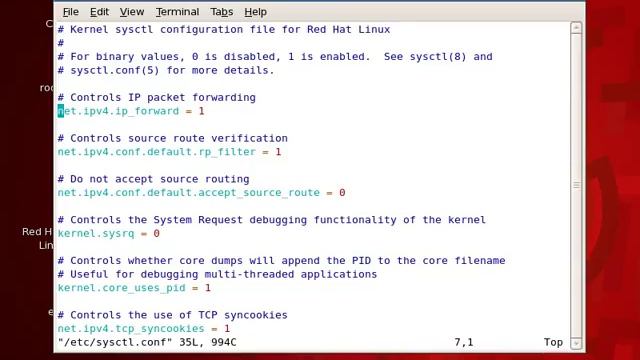Click the kernel.core_uses_pid = 1 line
Viewport: 640px width, 360px height.
click(134, 288)
